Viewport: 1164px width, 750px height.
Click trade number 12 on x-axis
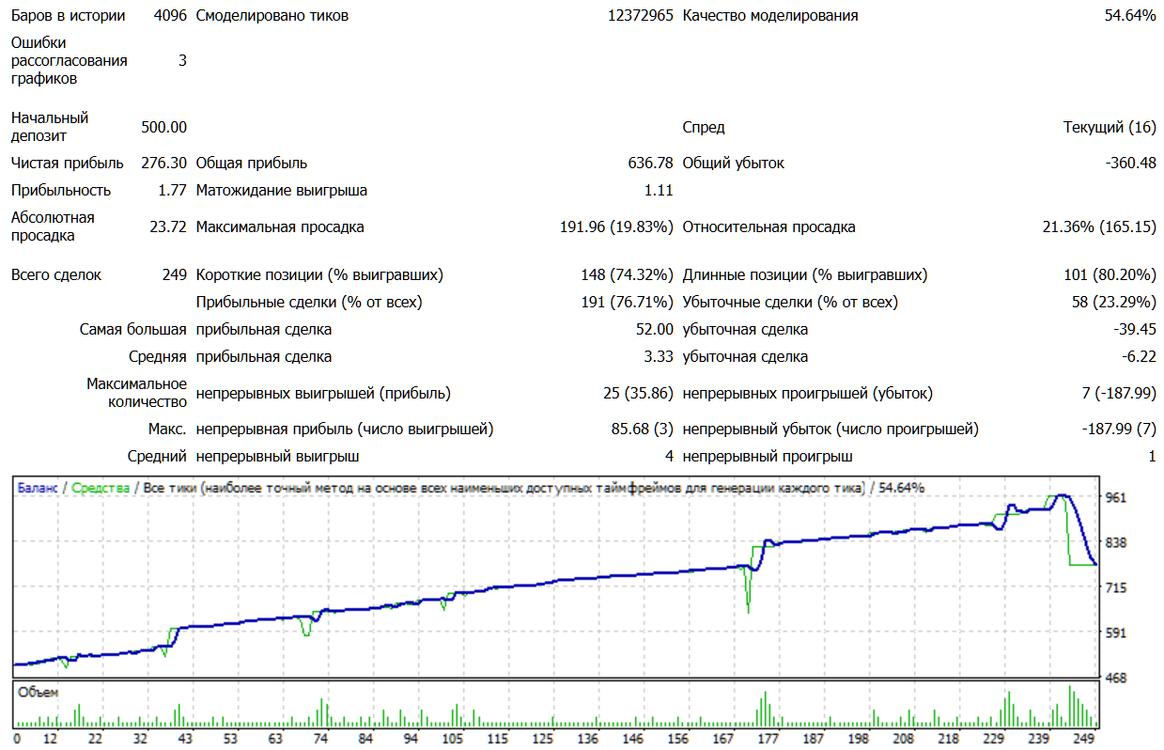[50, 739]
